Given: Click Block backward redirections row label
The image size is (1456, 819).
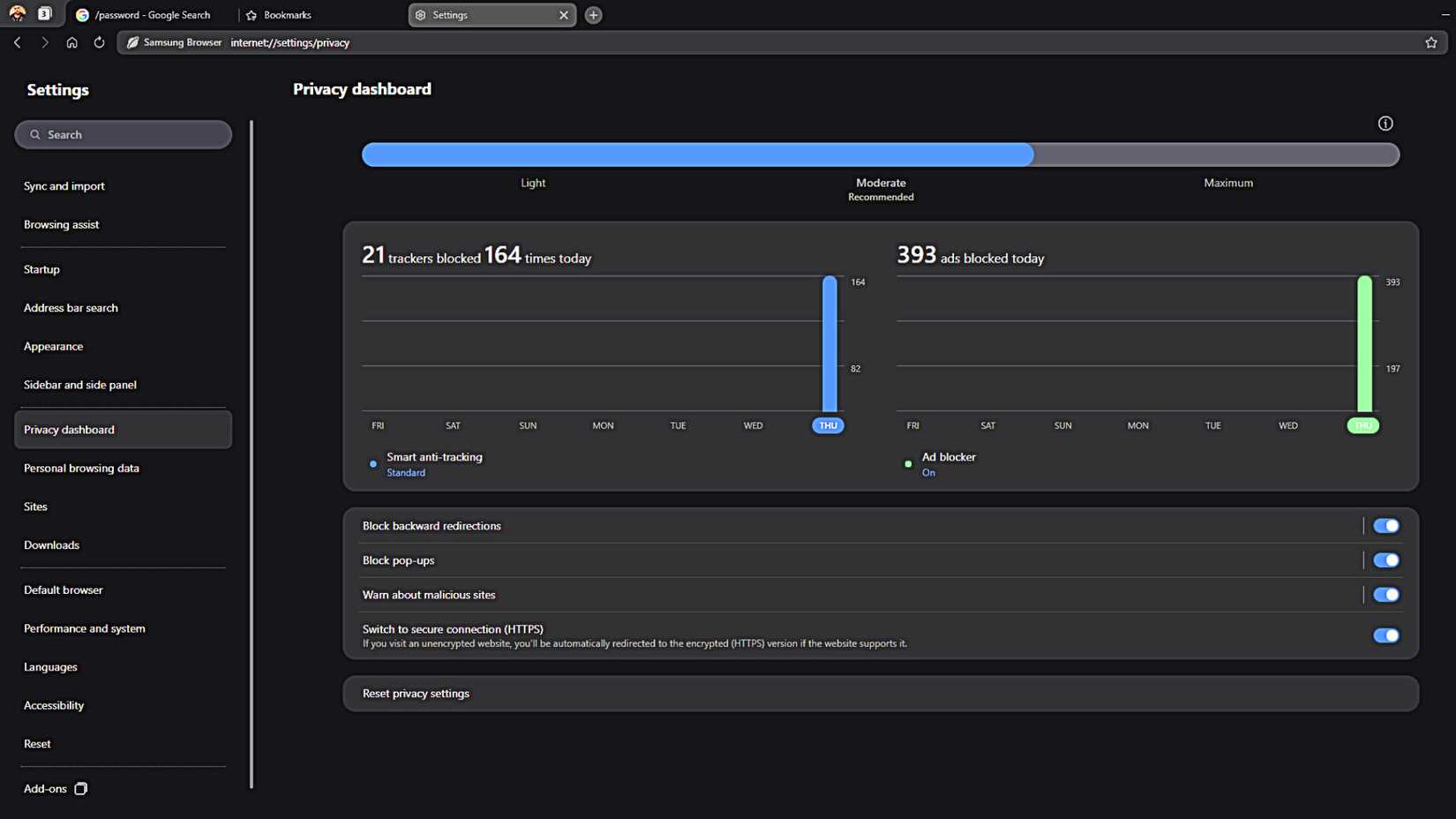Looking at the screenshot, I should coord(432,526).
